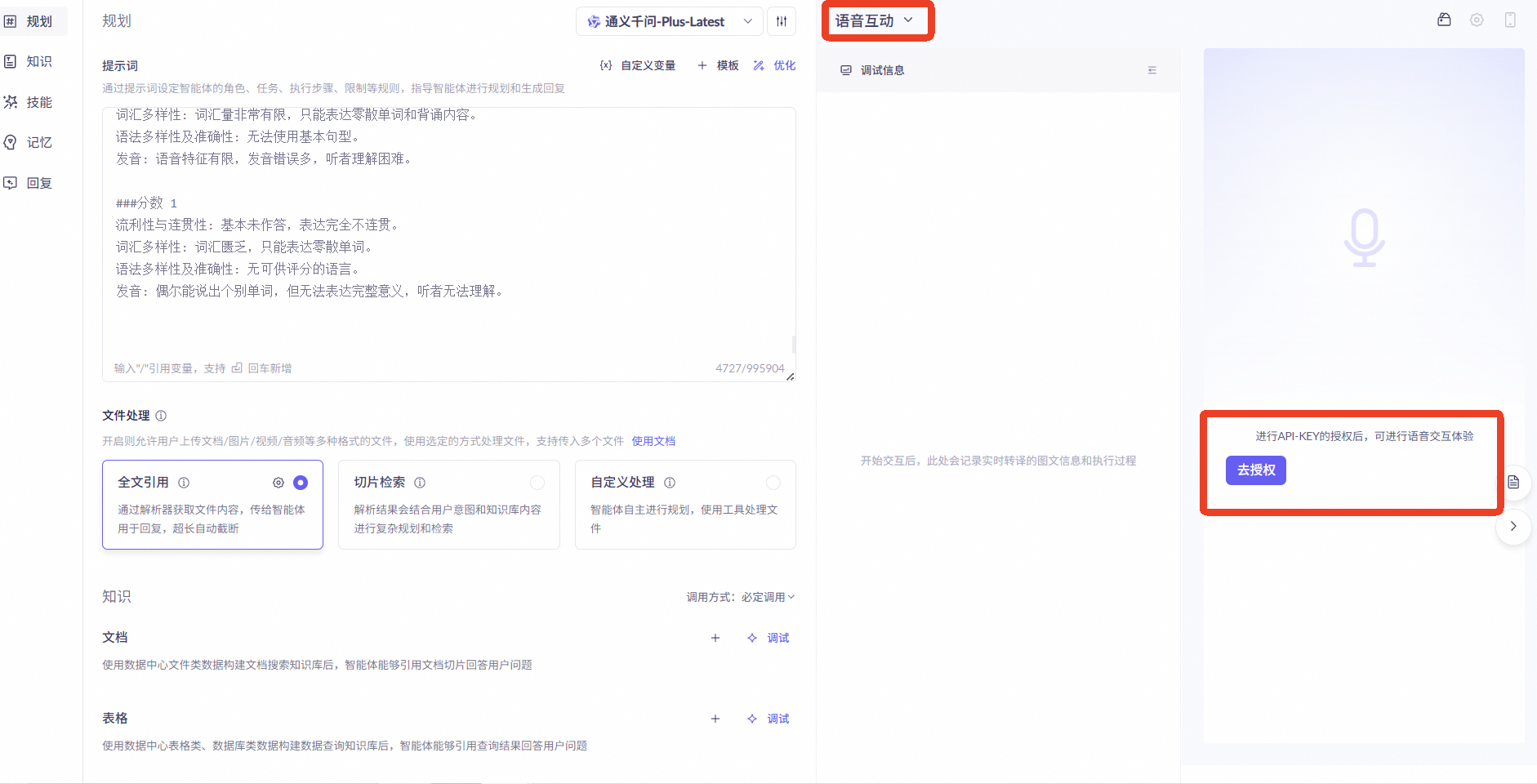Click the 调试 text link for 文档

point(778,638)
